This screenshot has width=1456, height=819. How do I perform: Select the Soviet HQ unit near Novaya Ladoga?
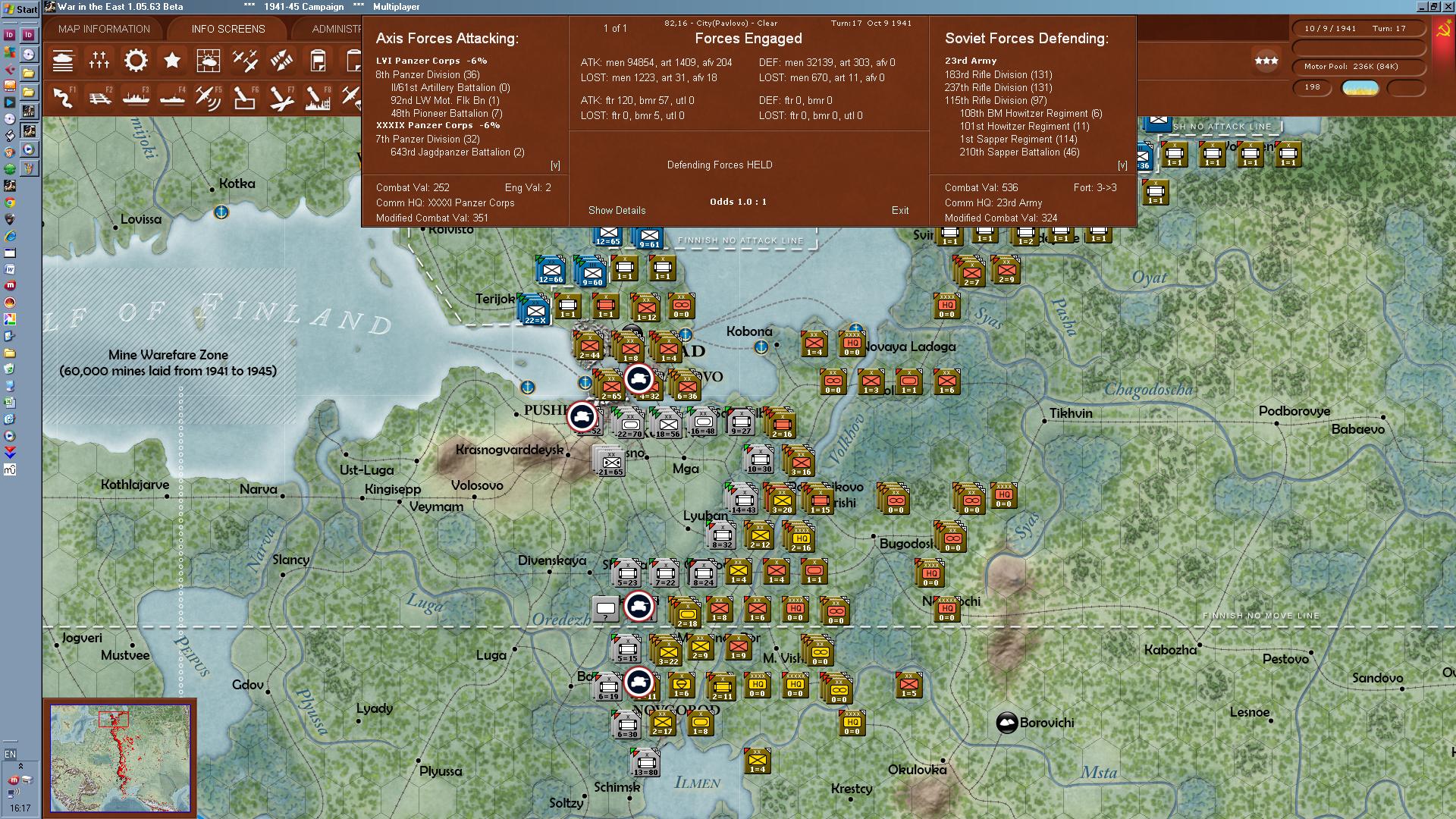[852, 344]
